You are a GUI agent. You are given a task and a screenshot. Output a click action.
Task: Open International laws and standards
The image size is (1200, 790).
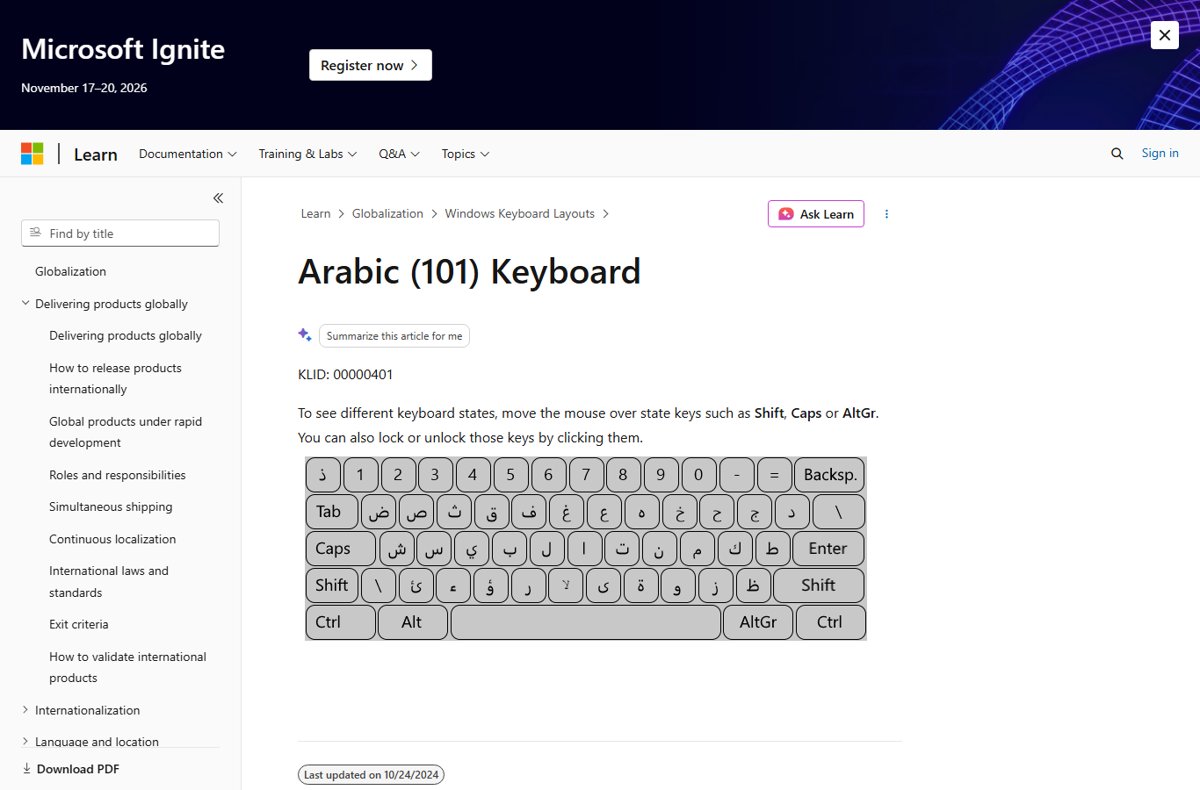point(109,581)
